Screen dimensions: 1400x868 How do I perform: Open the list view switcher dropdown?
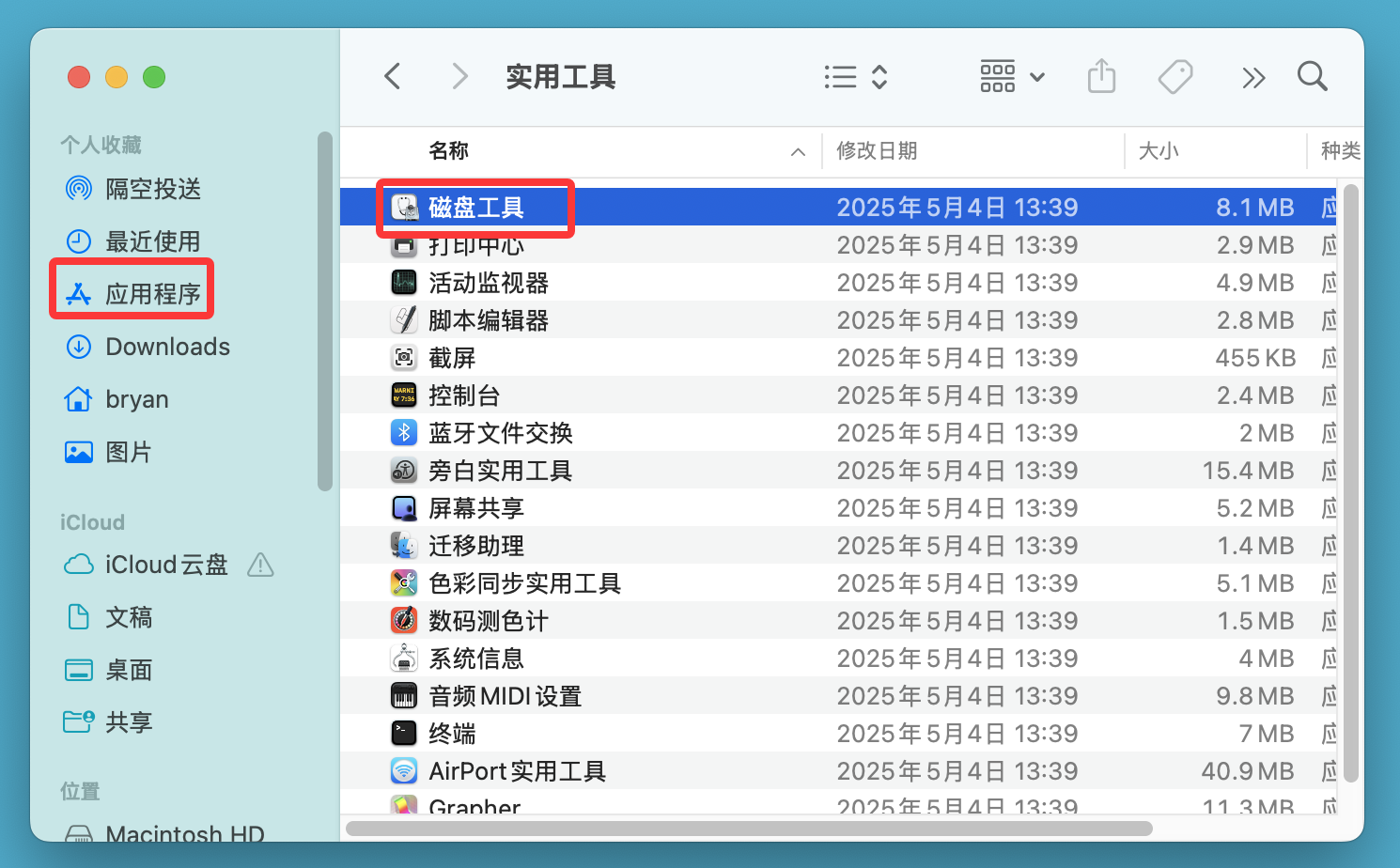pyautogui.click(x=855, y=76)
